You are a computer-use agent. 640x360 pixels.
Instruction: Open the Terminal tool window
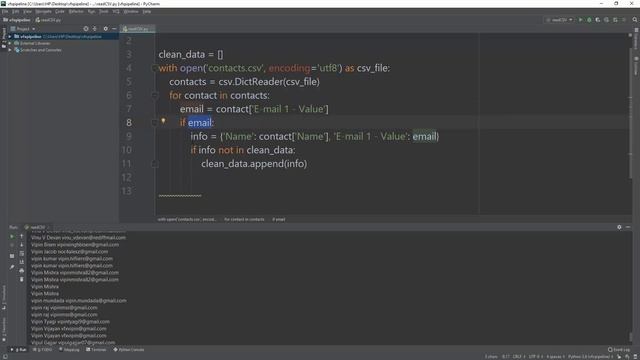click(96, 350)
